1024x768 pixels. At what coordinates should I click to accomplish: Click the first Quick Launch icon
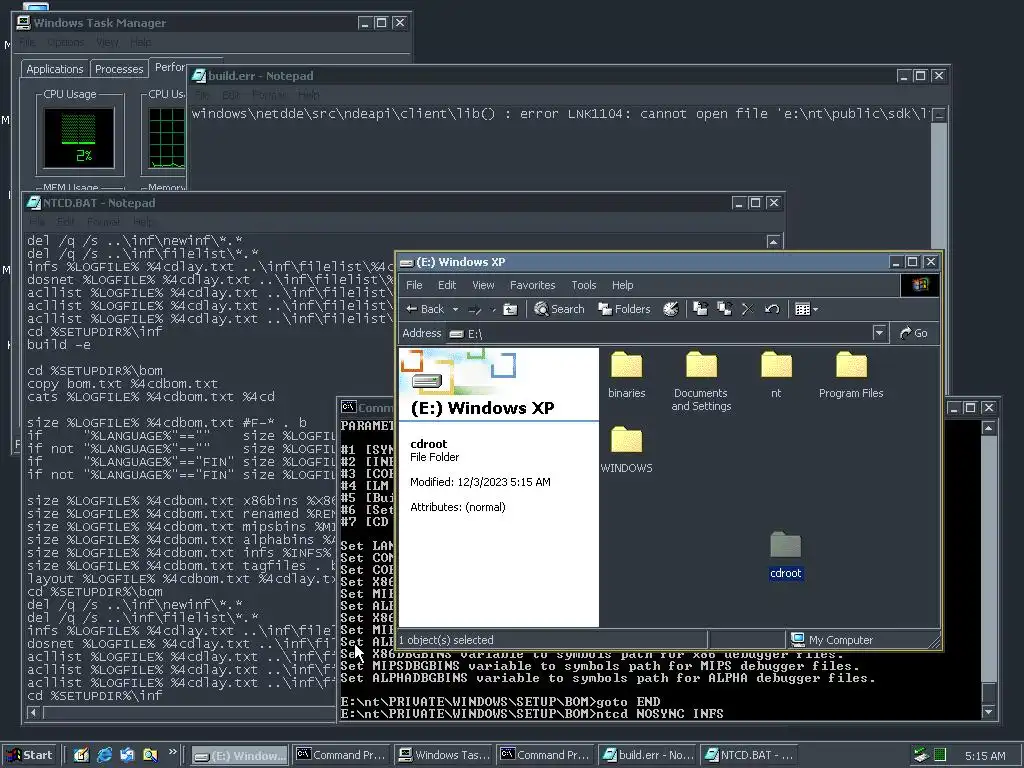point(81,755)
